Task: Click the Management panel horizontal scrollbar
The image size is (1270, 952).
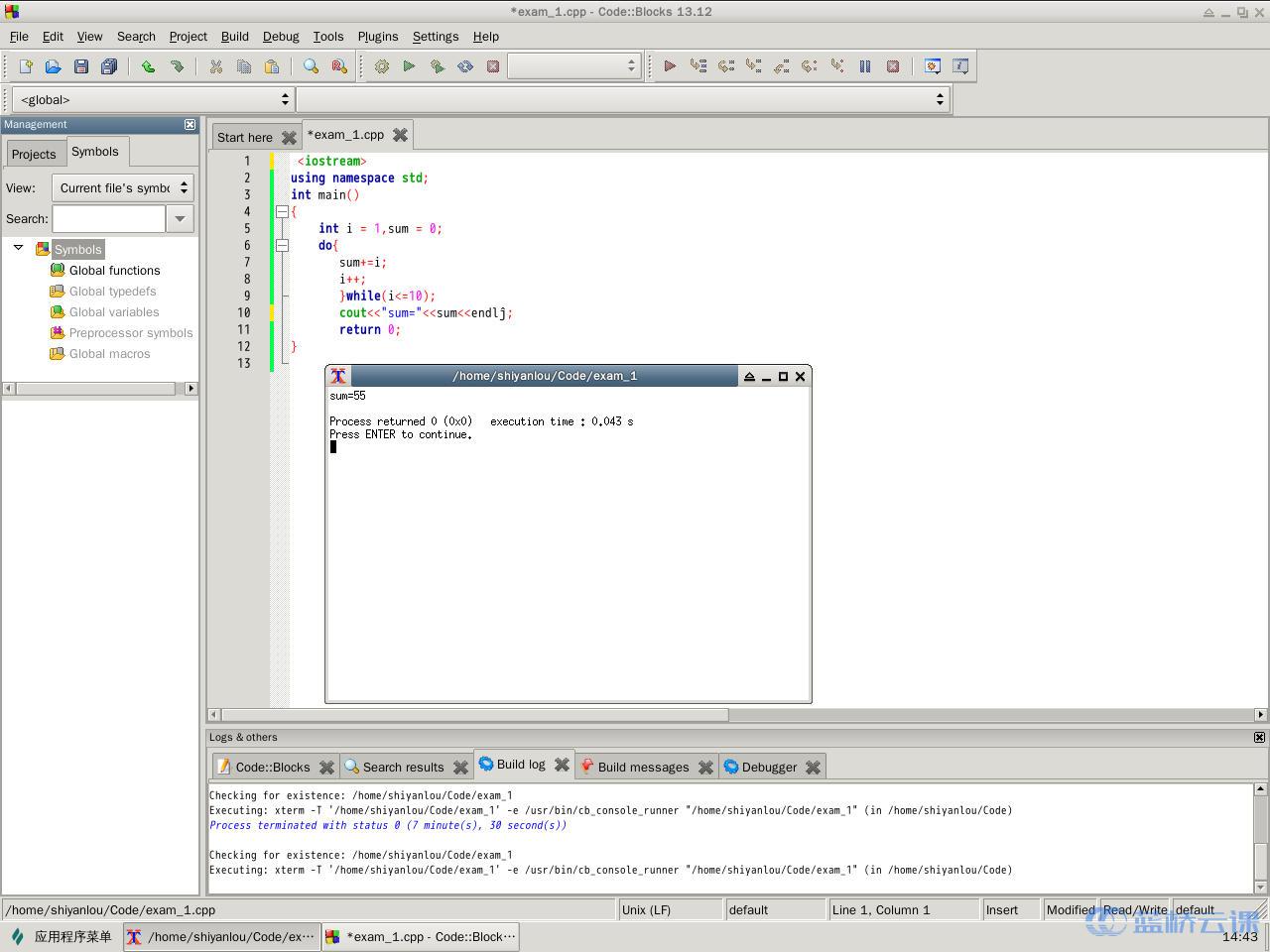Action: [x=97, y=389]
